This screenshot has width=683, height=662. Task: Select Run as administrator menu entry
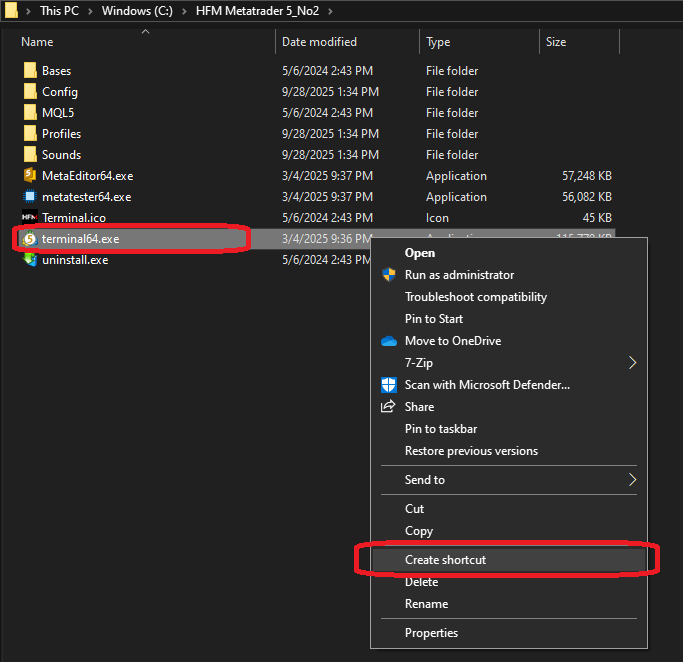pyautogui.click(x=459, y=275)
